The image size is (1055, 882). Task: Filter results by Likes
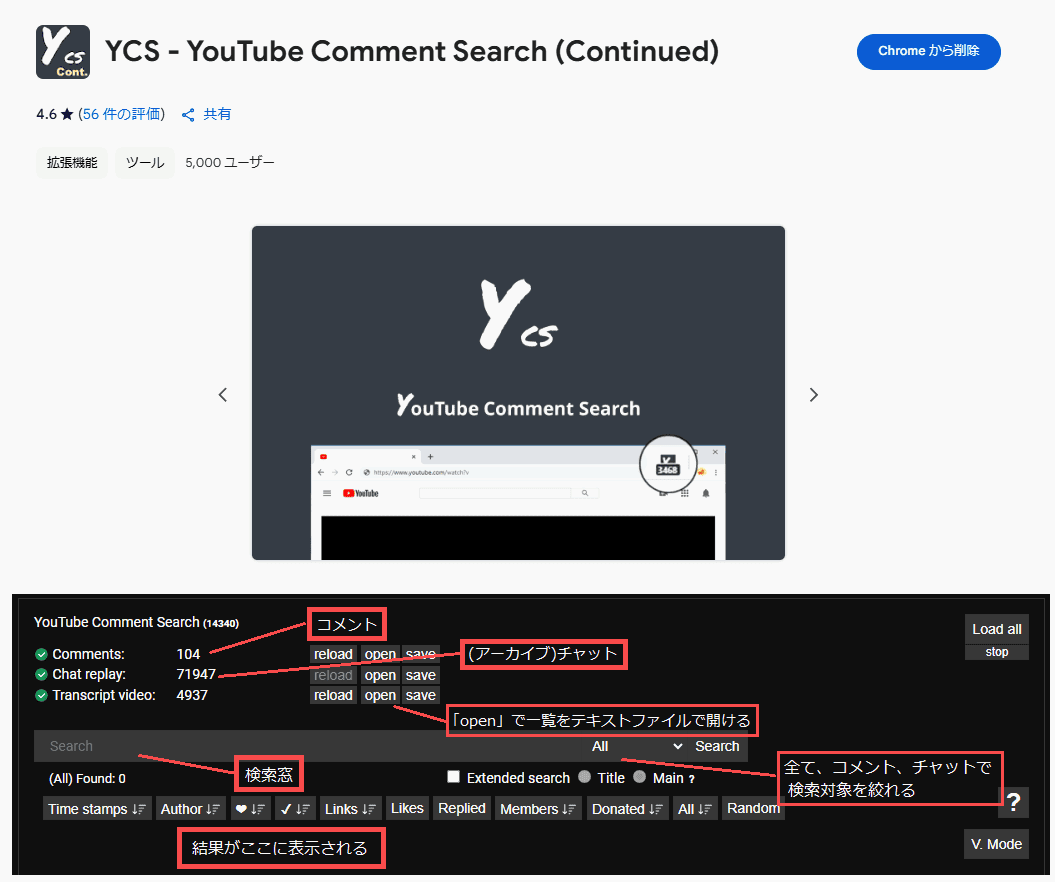click(407, 808)
